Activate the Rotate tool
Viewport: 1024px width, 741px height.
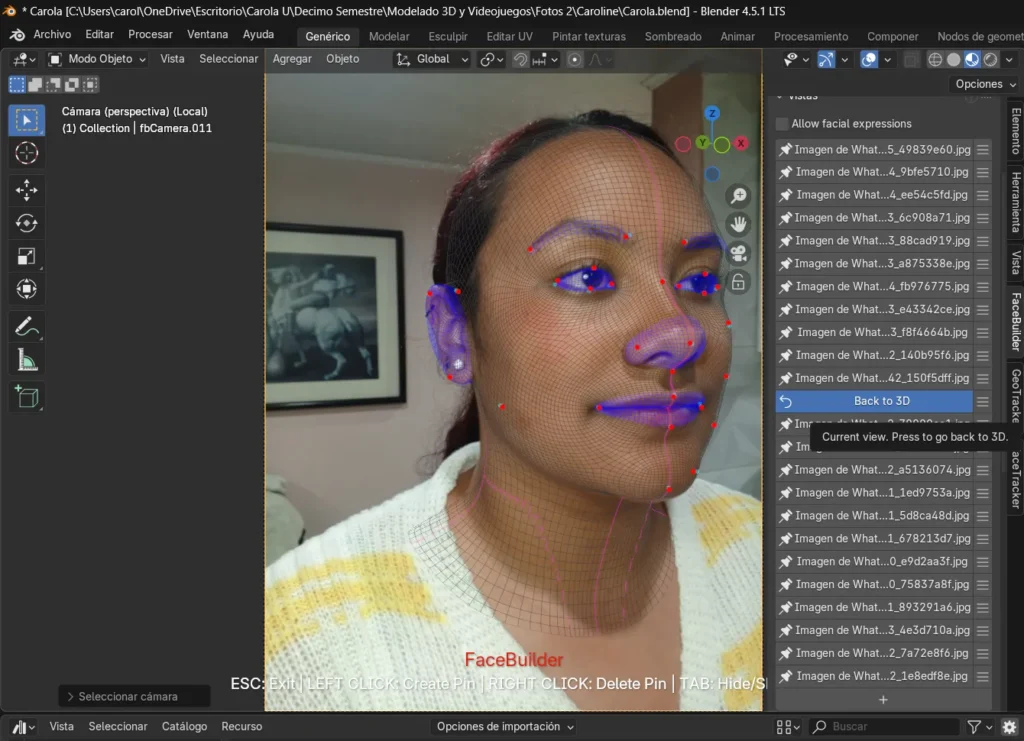(27, 223)
